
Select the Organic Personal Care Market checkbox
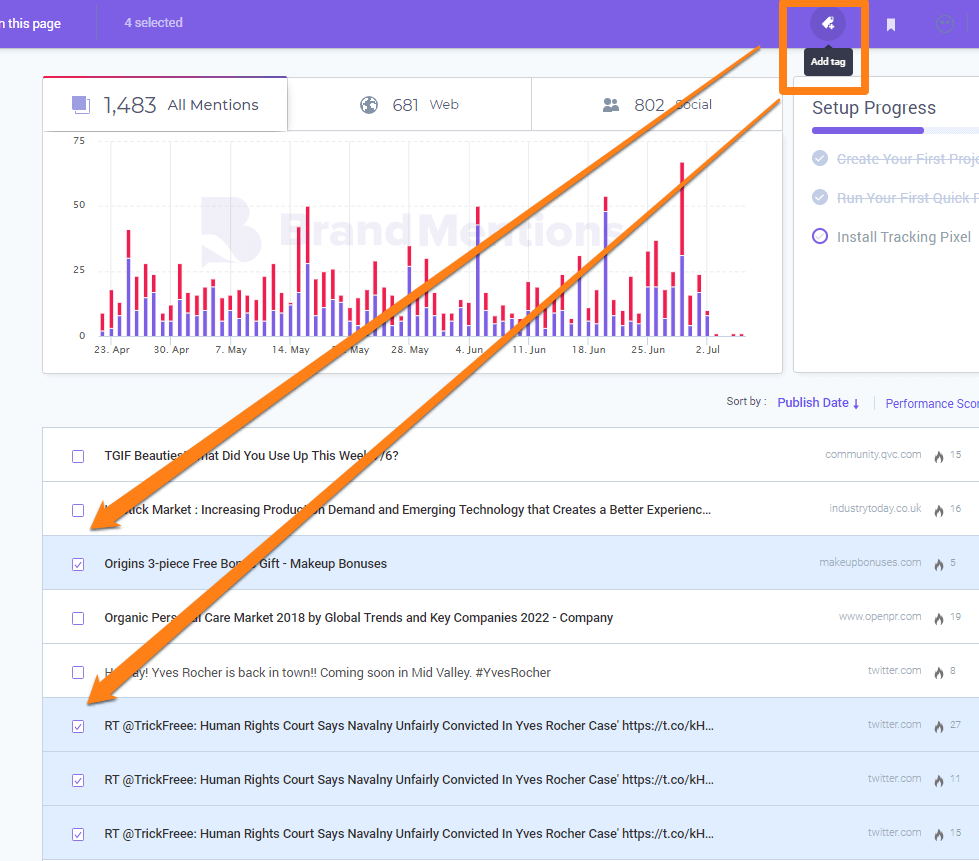78,618
